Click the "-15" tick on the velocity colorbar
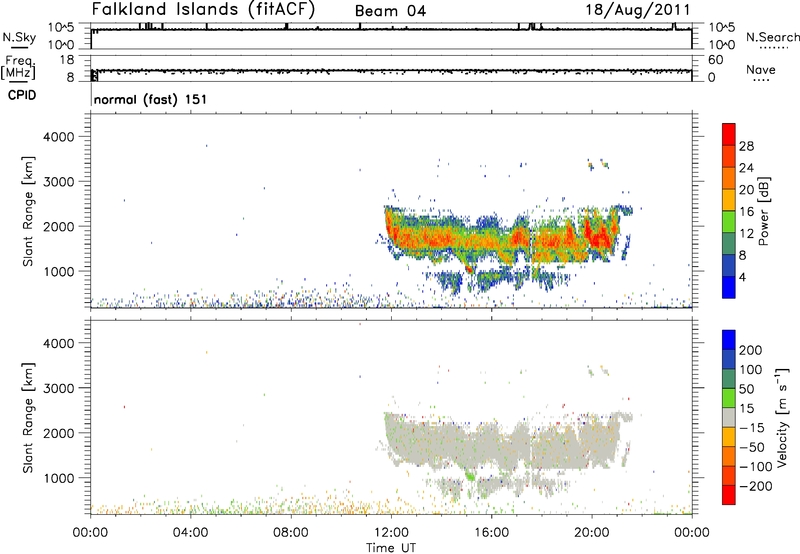The image size is (800, 554). 752,428
